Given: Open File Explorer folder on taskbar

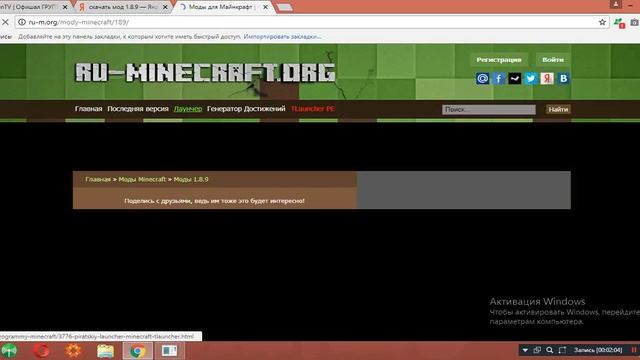Looking at the screenshot, I should 105,351.
